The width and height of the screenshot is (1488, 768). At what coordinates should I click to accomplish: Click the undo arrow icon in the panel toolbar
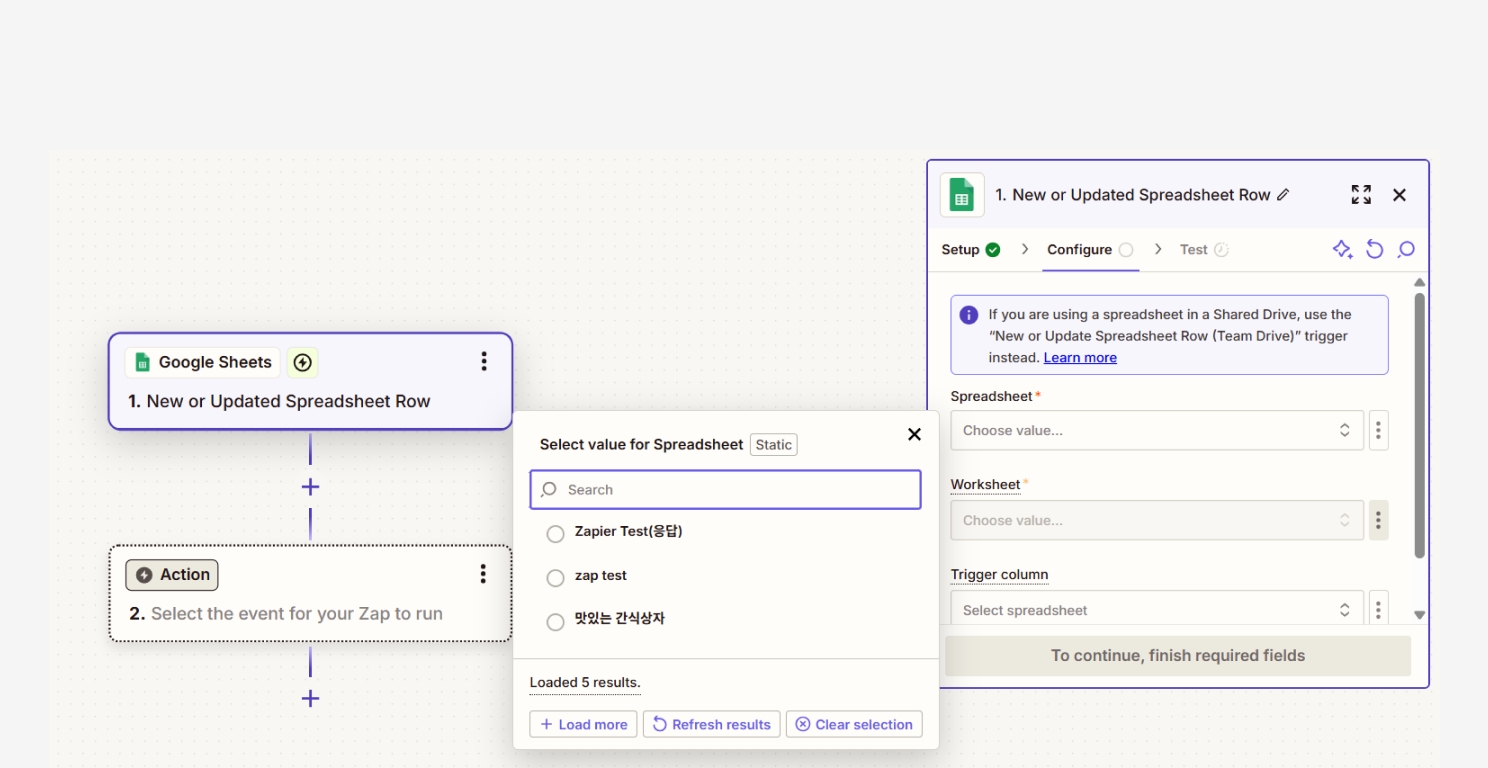(1375, 250)
